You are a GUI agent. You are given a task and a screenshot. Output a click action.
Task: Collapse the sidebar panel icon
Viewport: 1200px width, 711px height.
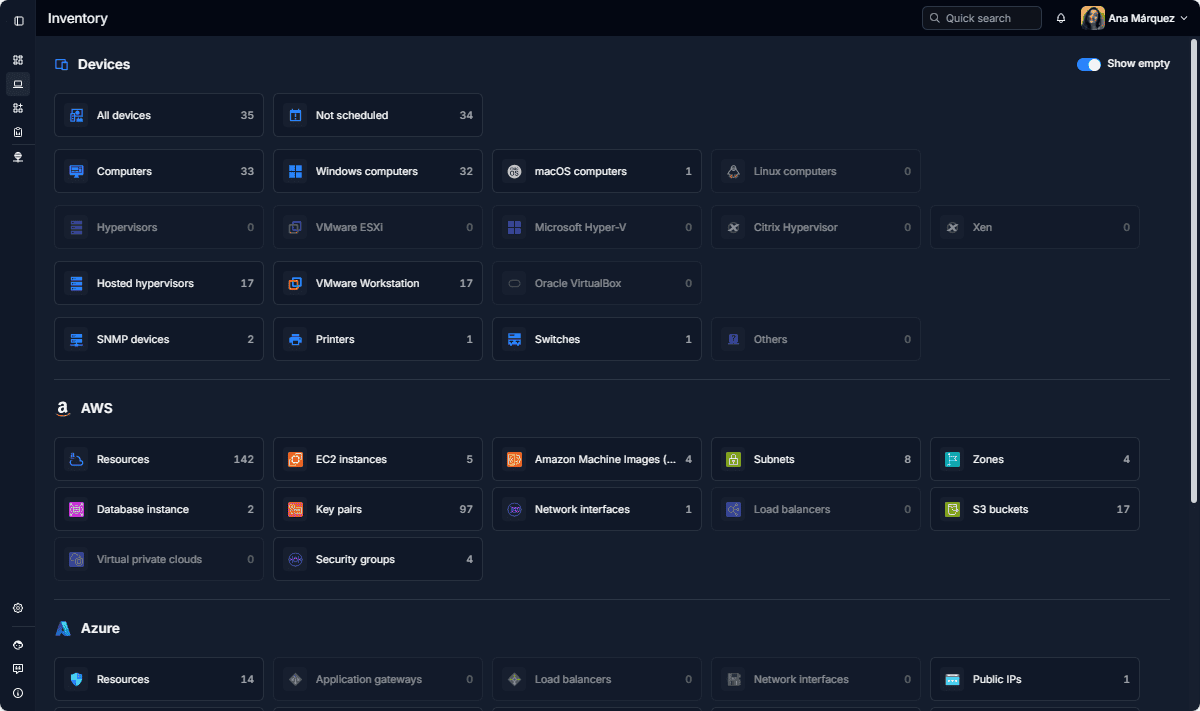(18, 20)
